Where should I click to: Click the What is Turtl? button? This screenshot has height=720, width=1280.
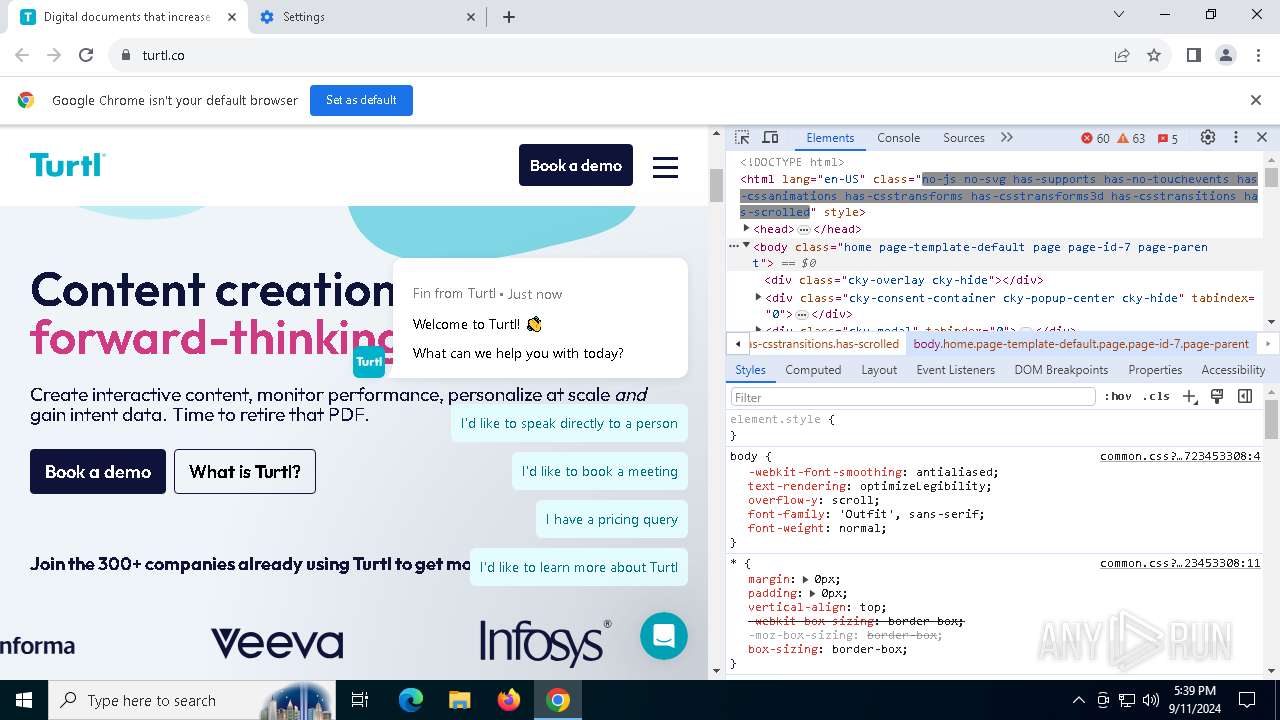pyautogui.click(x=245, y=471)
